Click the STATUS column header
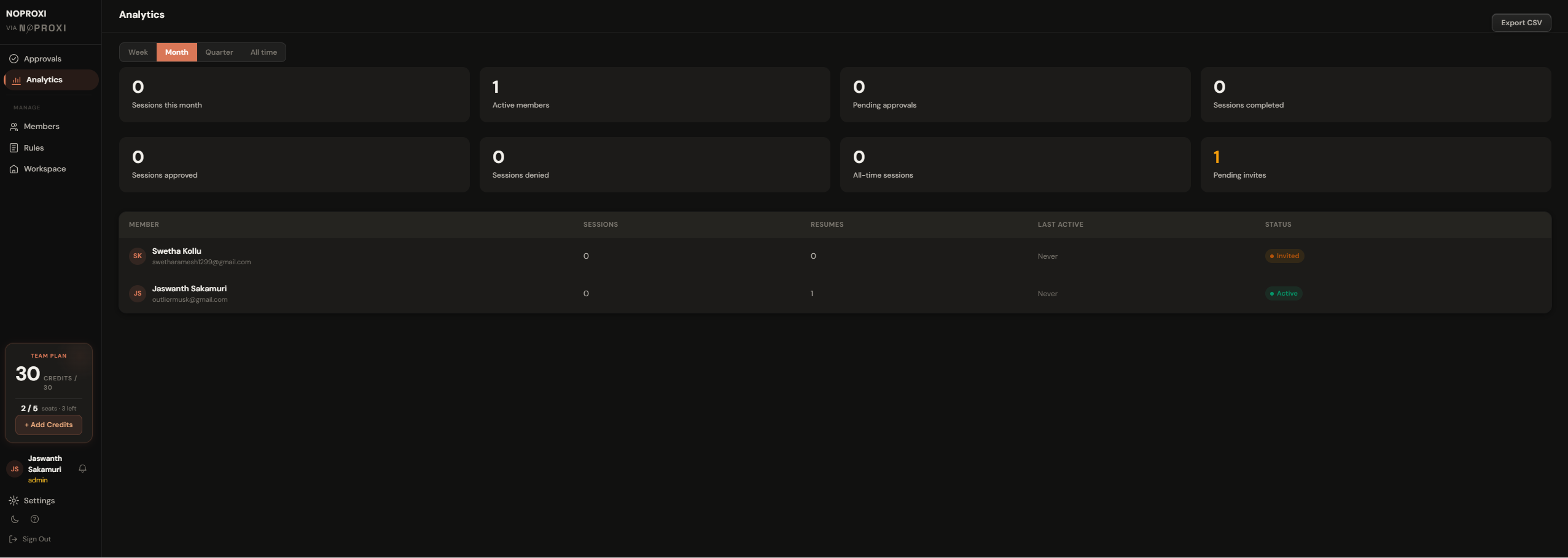1568x558 pixels. pyautogui.click(x=1278, y=225)
